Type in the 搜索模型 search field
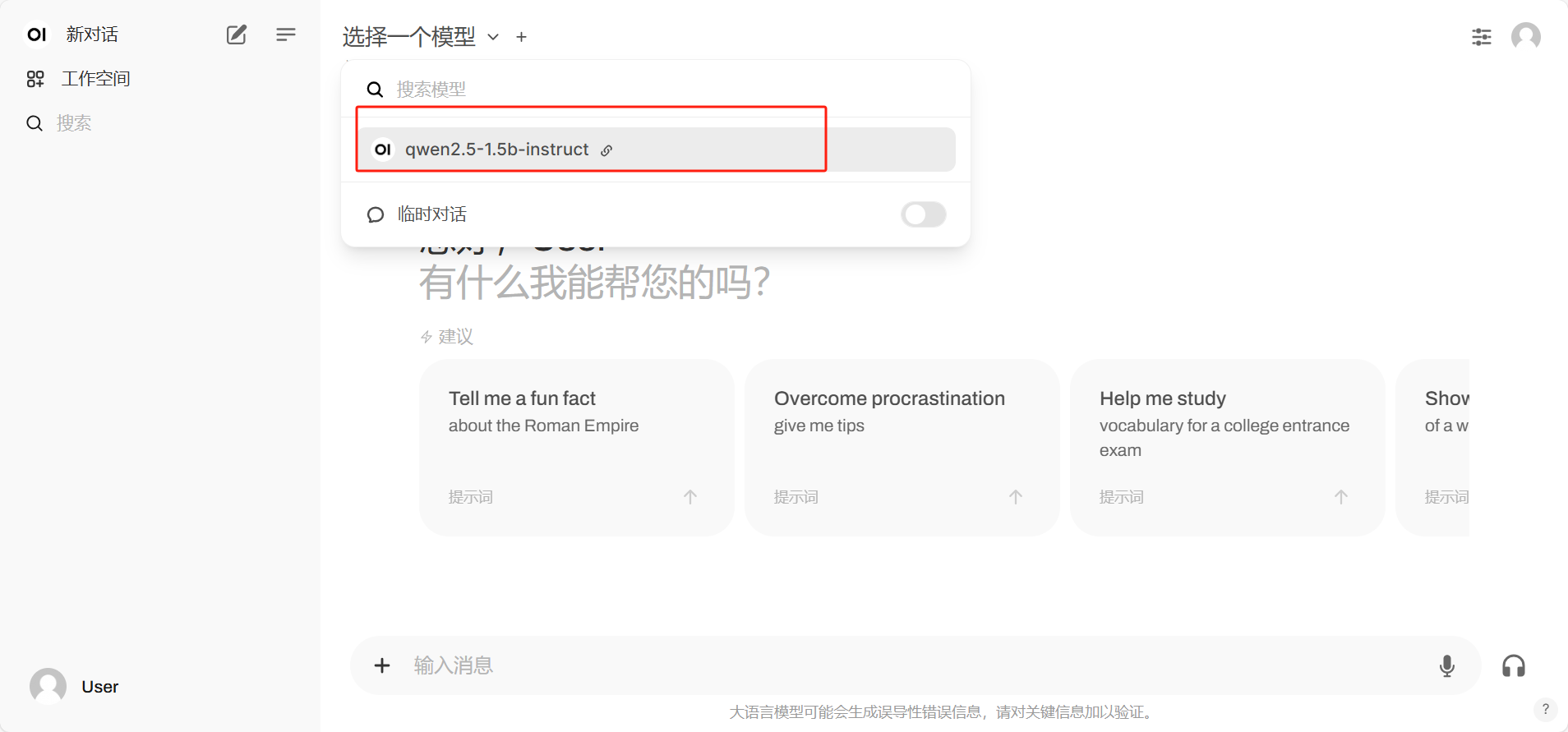Screen dimensions: 1568x732 pyautogui.click(x=657, y=89)
